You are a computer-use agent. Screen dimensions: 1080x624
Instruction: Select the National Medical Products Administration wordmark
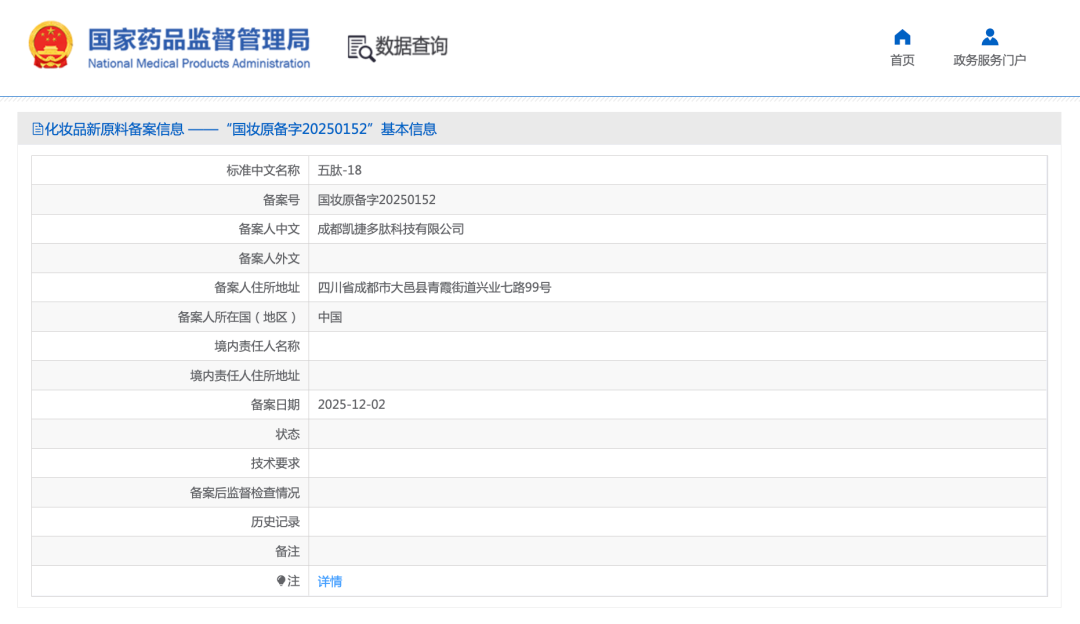point(200,63)
